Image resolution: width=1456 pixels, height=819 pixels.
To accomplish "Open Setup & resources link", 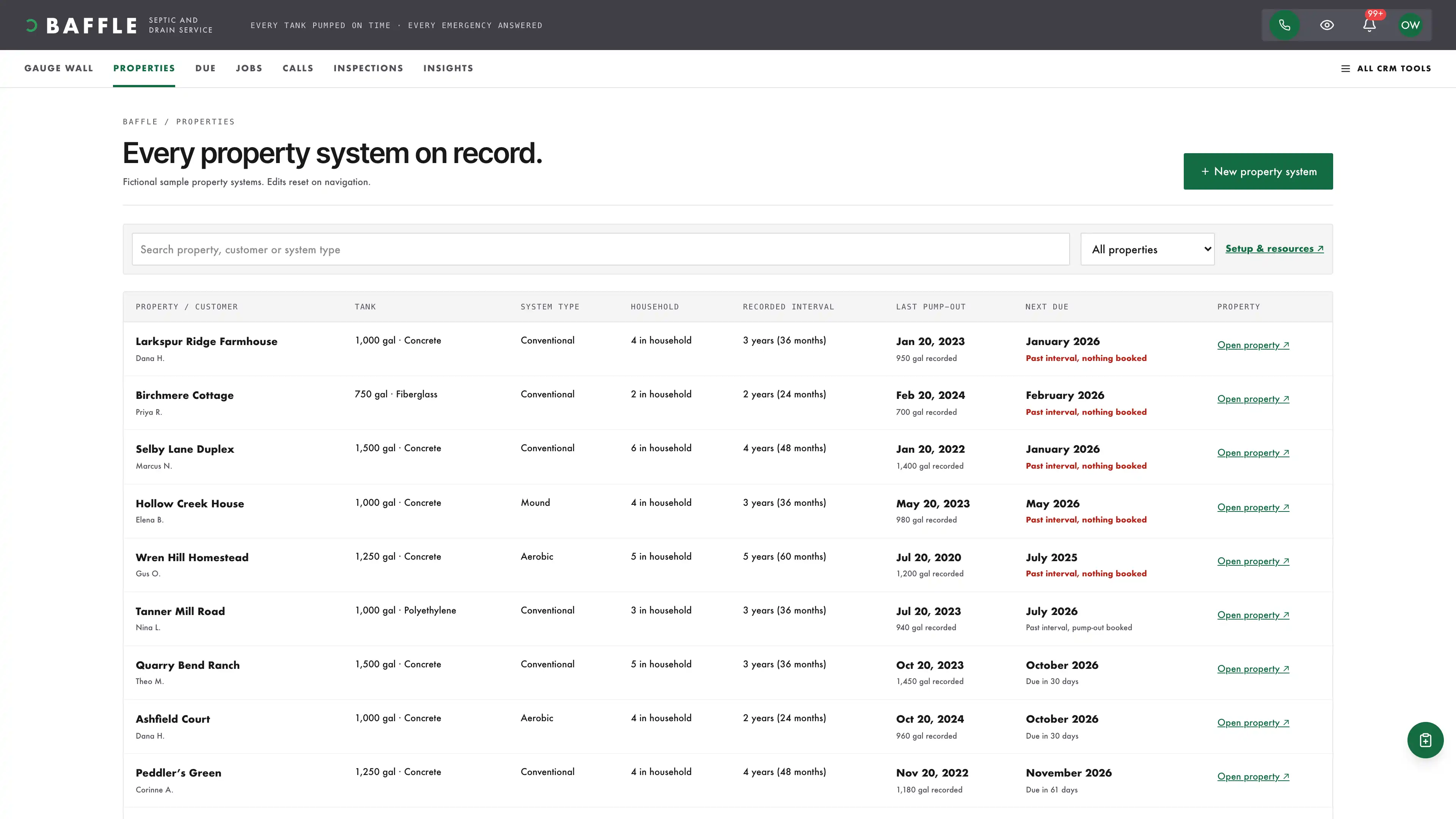I will [x=1274, y=249].
